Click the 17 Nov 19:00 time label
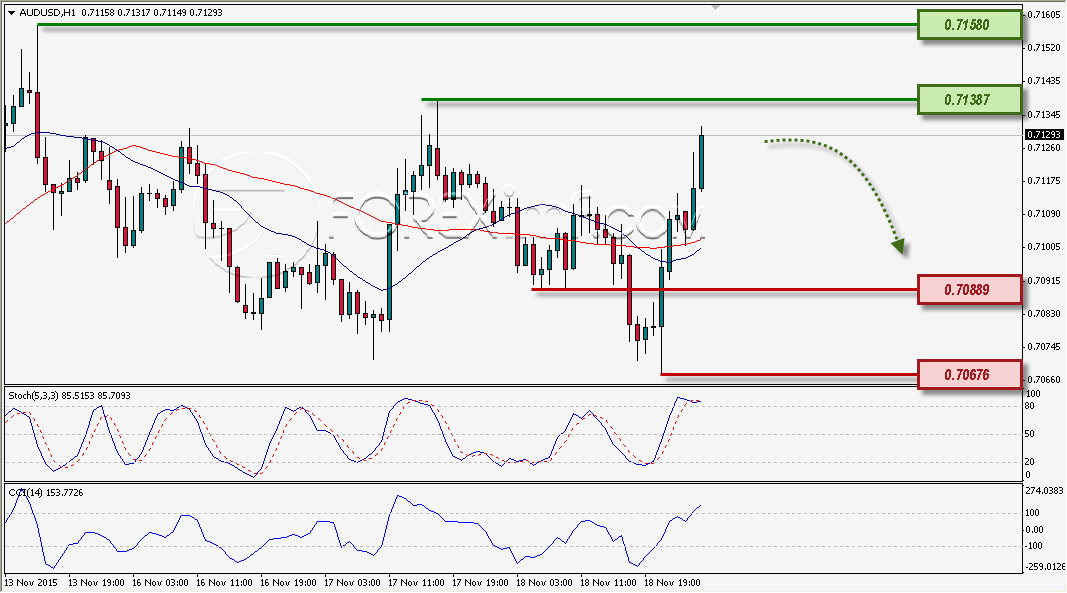Image resolution: width=1067 pixels, height=593 pixels. (x=480, y=583)
